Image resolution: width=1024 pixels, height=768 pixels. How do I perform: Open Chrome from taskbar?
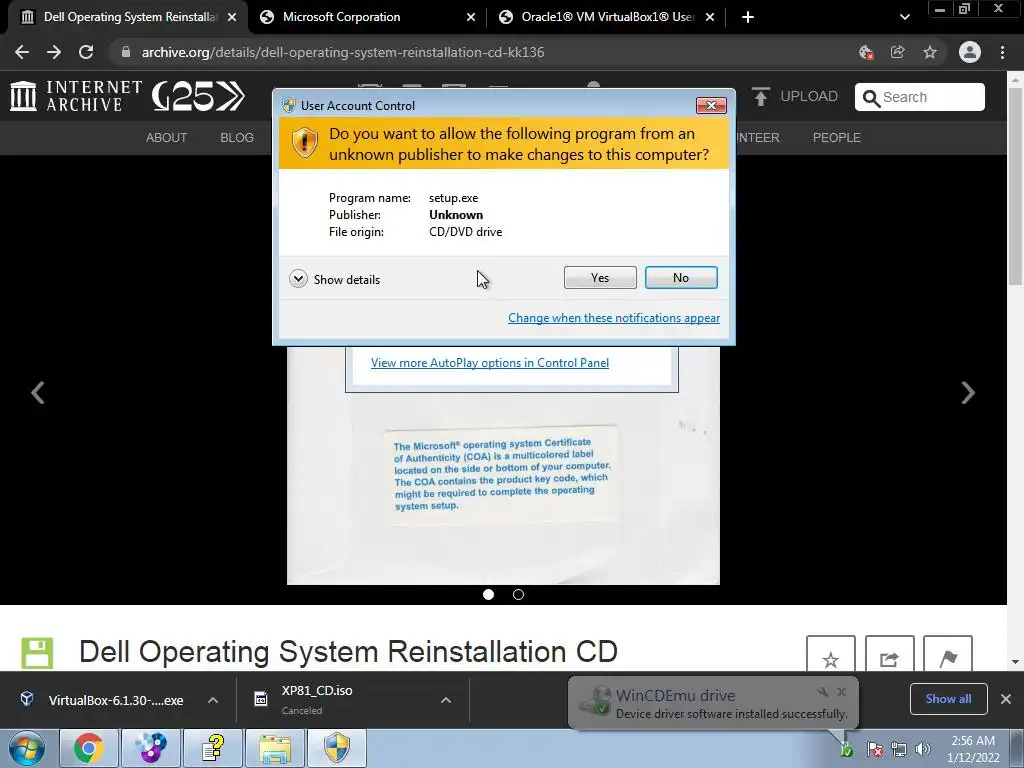point(88,748)
